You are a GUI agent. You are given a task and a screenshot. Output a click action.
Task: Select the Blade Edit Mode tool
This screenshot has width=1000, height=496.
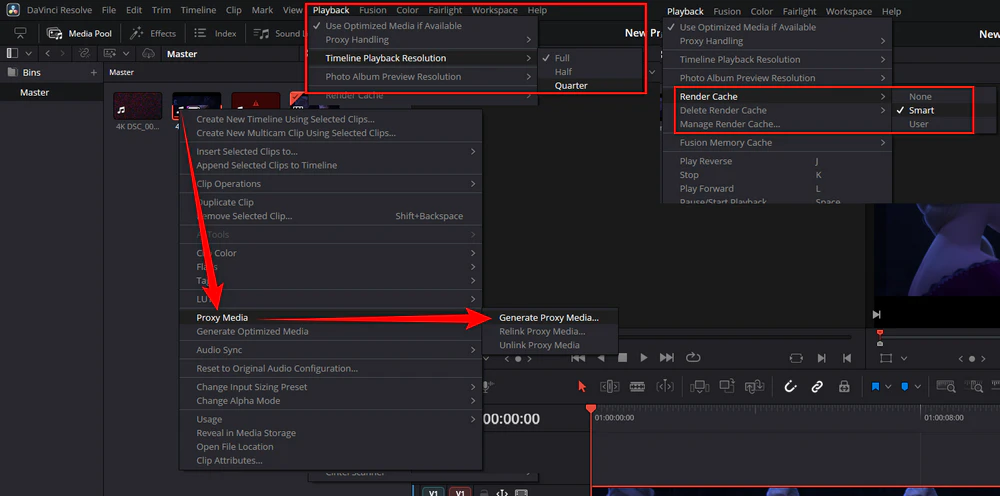pos(665,386)
